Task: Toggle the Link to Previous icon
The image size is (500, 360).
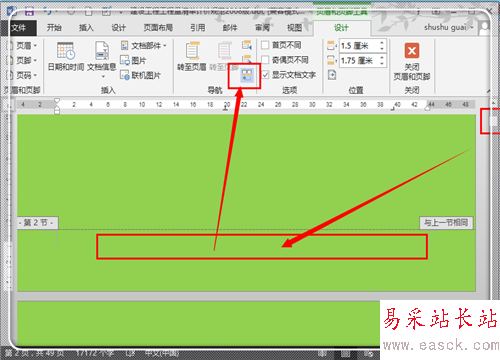Action: click(x=247, y=75)
